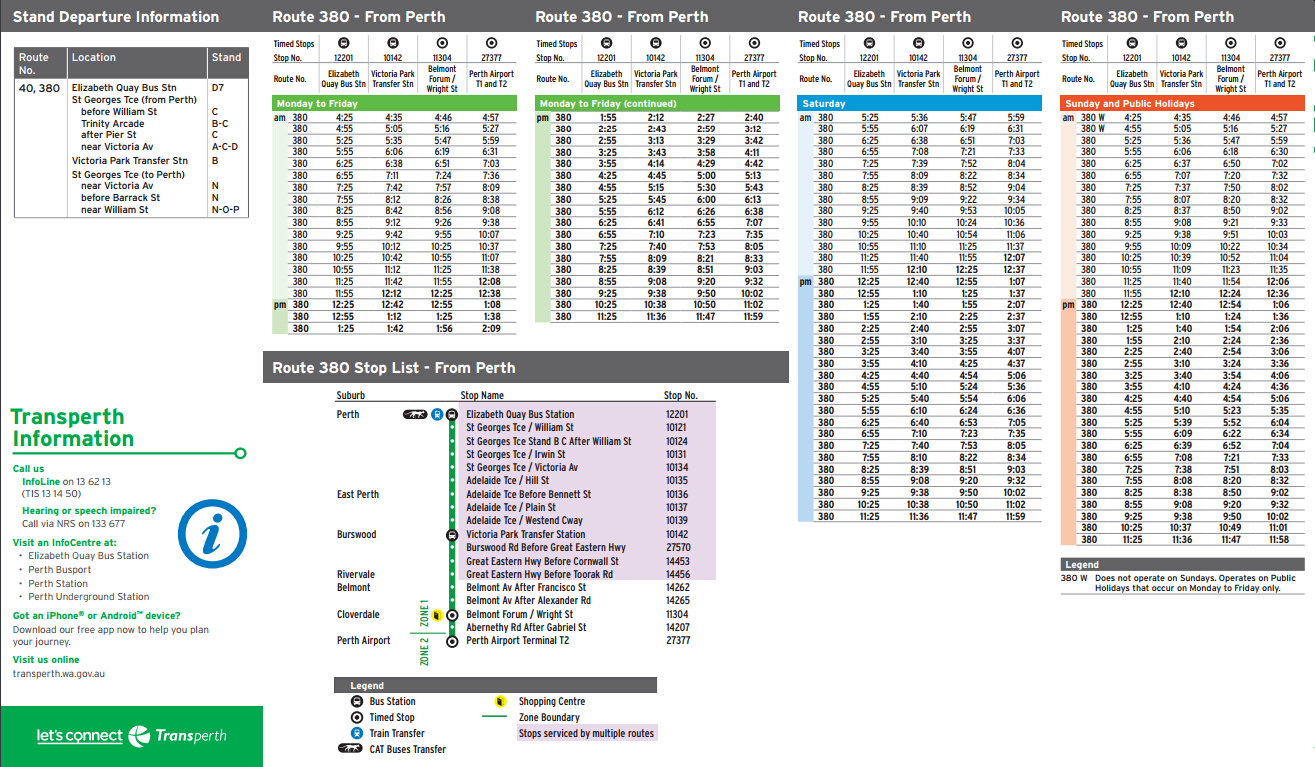Click blue train transfer icon beside Elizabeth Quay Bus Station
This screenshot has height=767, width=1315.
coord(437,414)
